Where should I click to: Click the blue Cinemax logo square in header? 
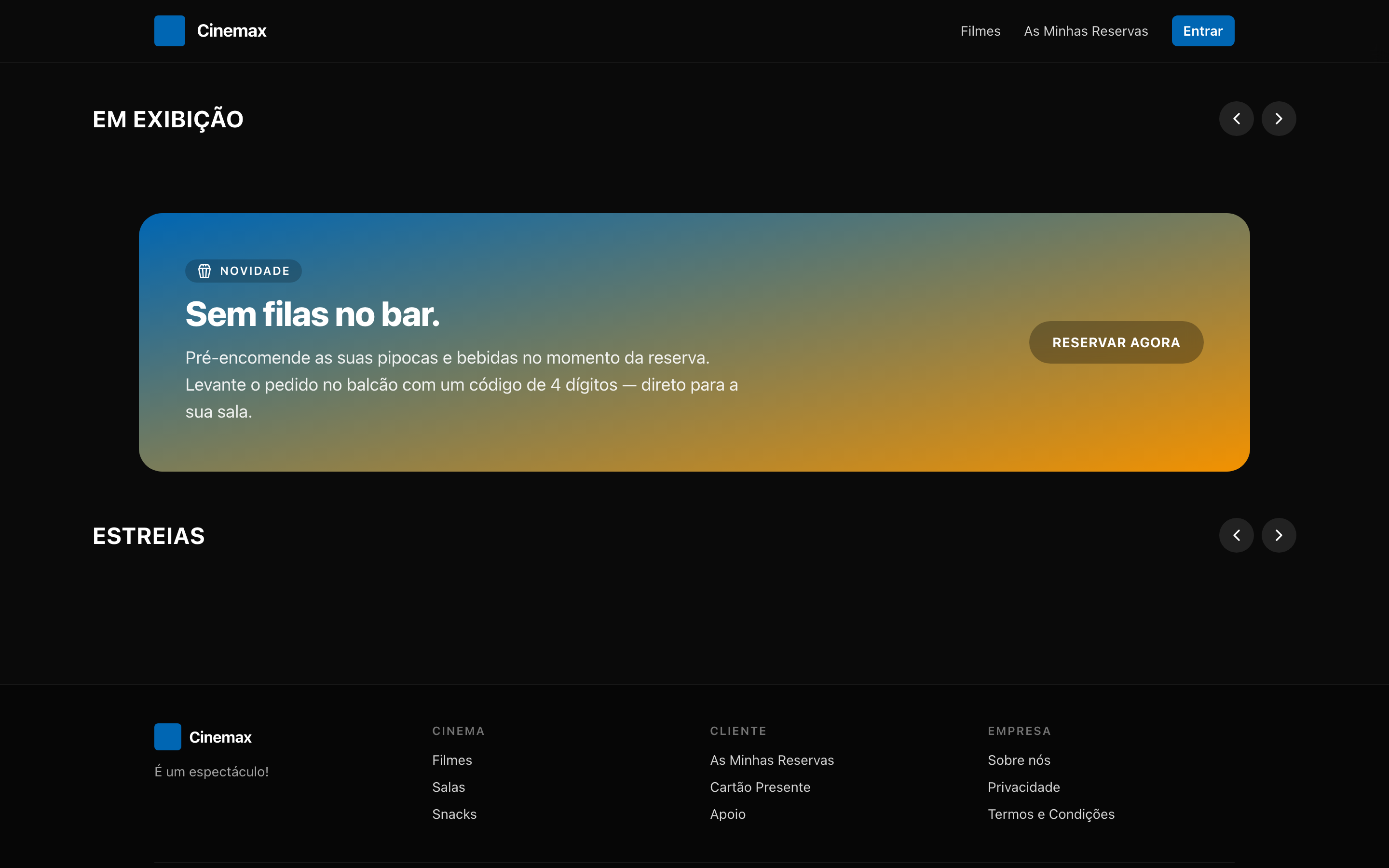click(169, 31)
